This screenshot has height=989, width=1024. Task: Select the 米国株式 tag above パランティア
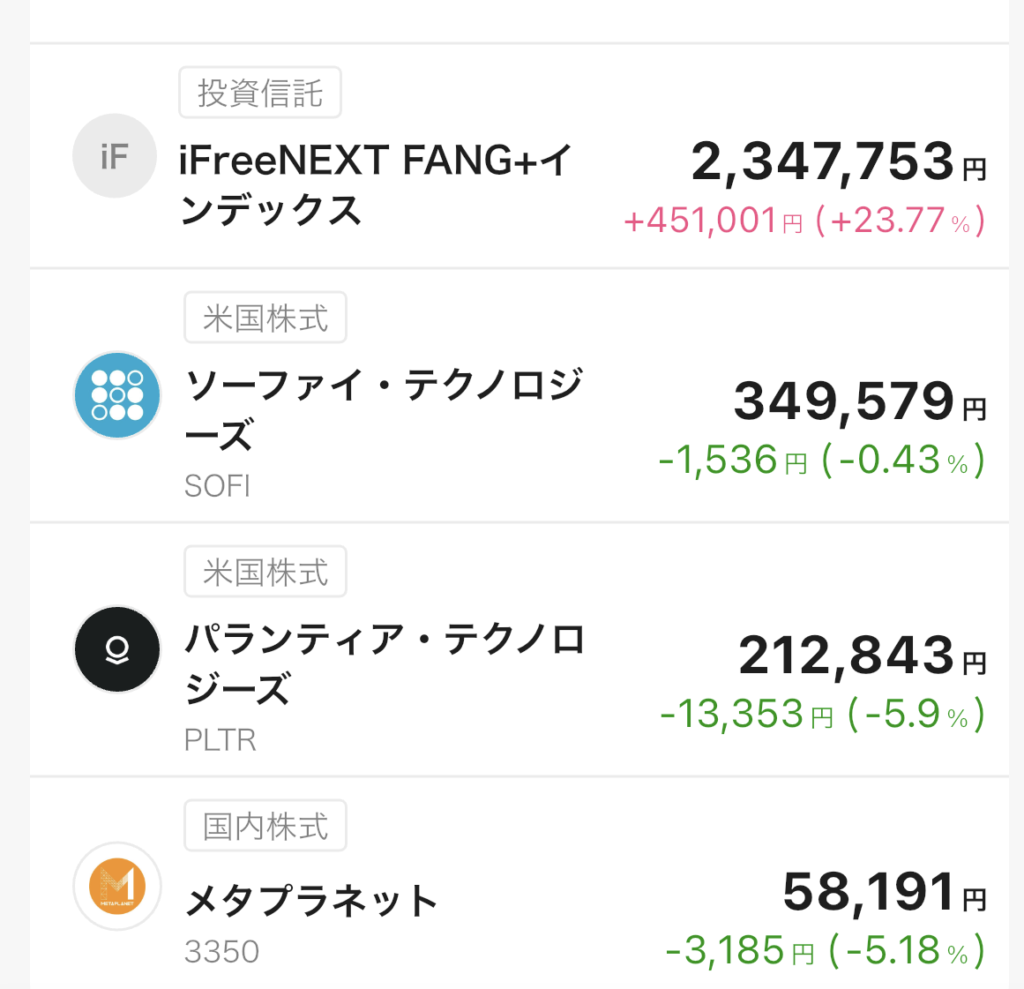pos(265,572)
